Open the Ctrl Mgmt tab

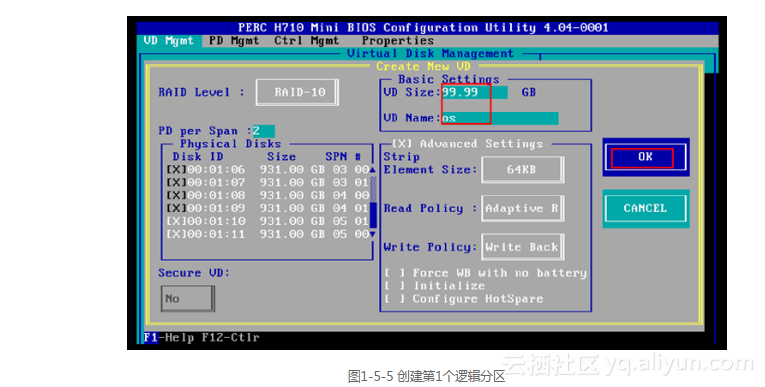coord(306,41)
